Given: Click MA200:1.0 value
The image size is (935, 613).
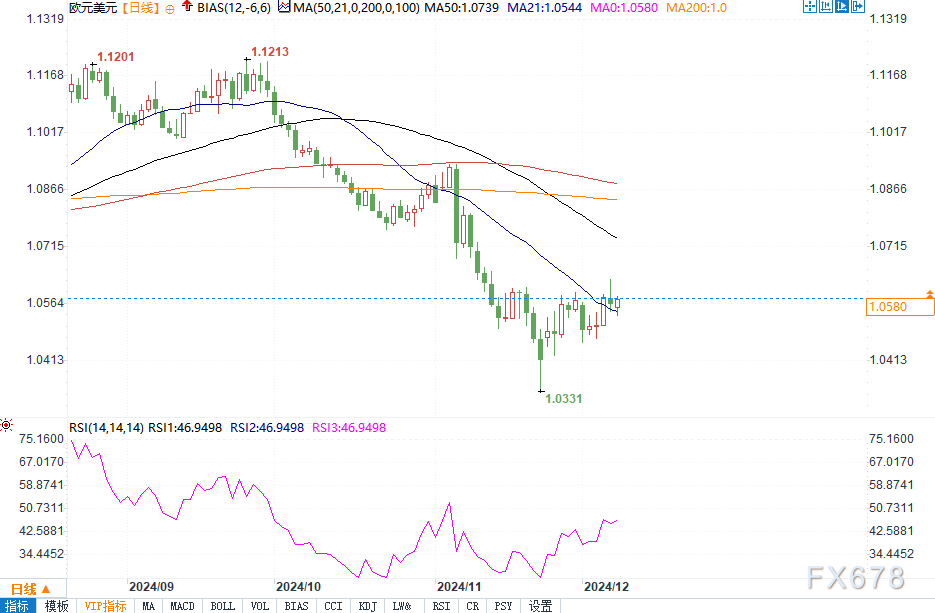Looking at the screenshot, I should click(696, 8).
